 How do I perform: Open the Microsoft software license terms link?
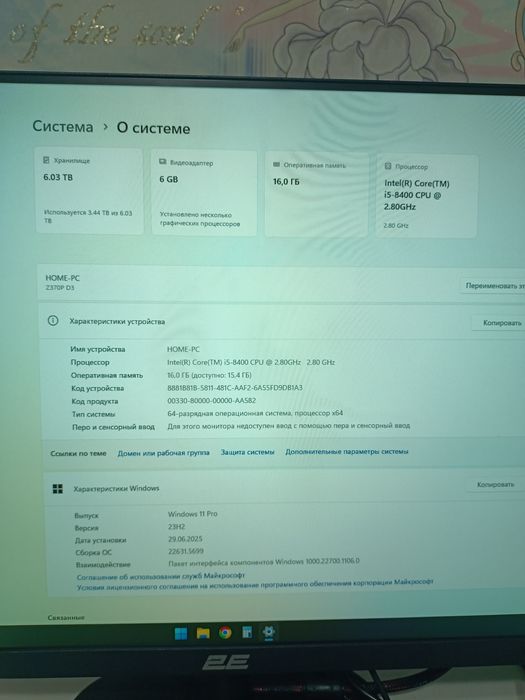255,584
